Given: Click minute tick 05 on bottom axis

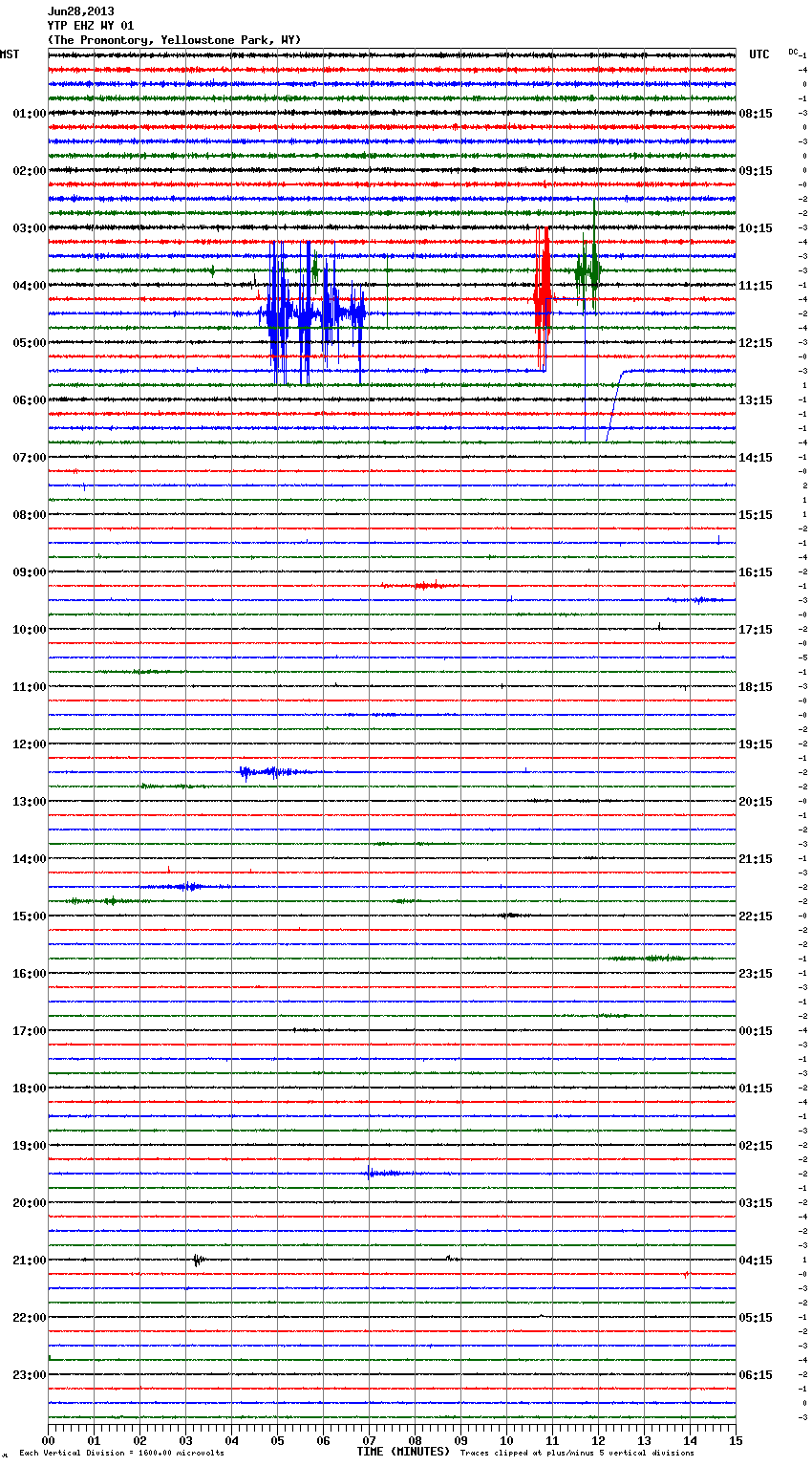Looking at the screenshot, I should coord(277,1440).
